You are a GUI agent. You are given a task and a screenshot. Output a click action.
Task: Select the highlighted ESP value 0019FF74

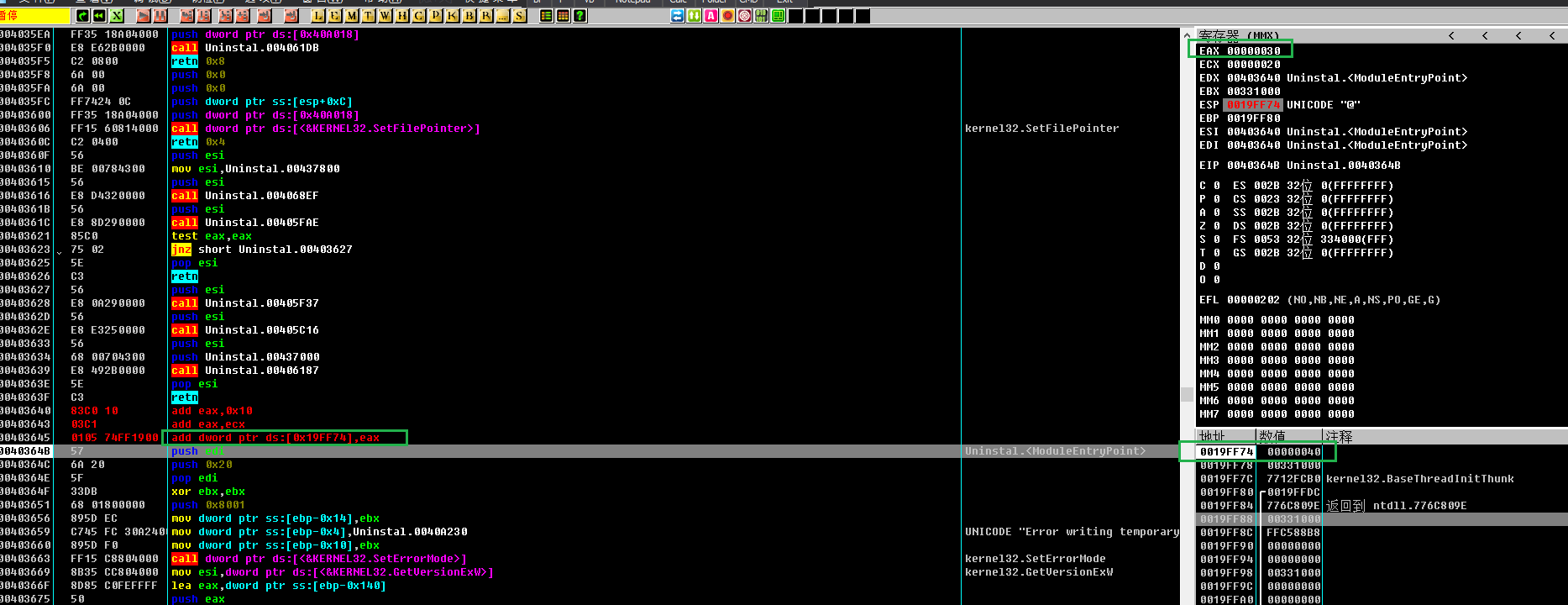(x=1254, y=105)
